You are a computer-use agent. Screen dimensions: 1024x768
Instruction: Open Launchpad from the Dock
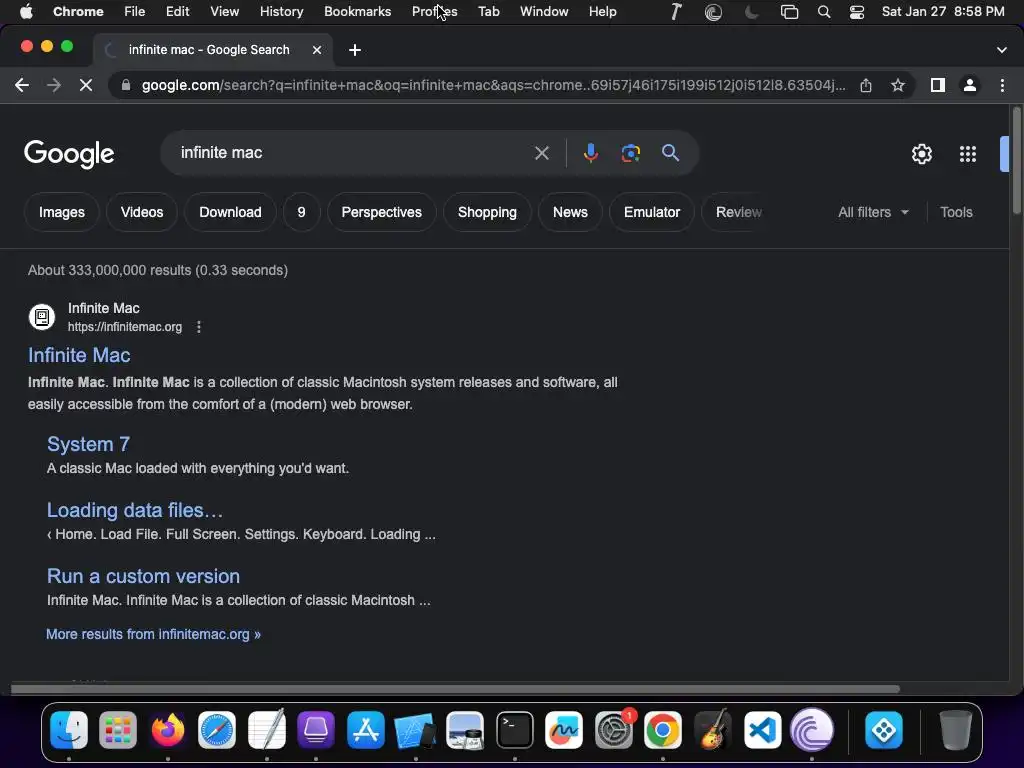(x=118, y=729)
